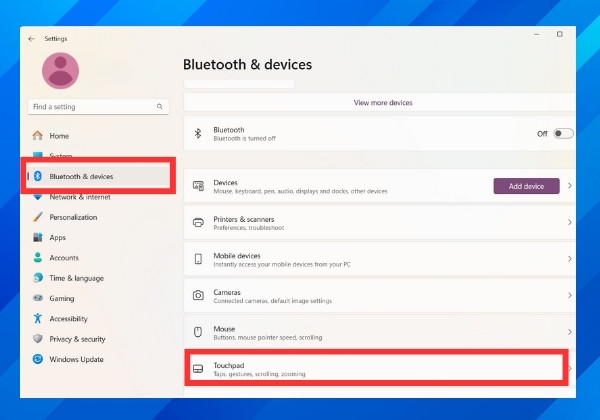Open Network & internet in sidebar
This screenshot has width=600, height=420.
tap(80, 197)
